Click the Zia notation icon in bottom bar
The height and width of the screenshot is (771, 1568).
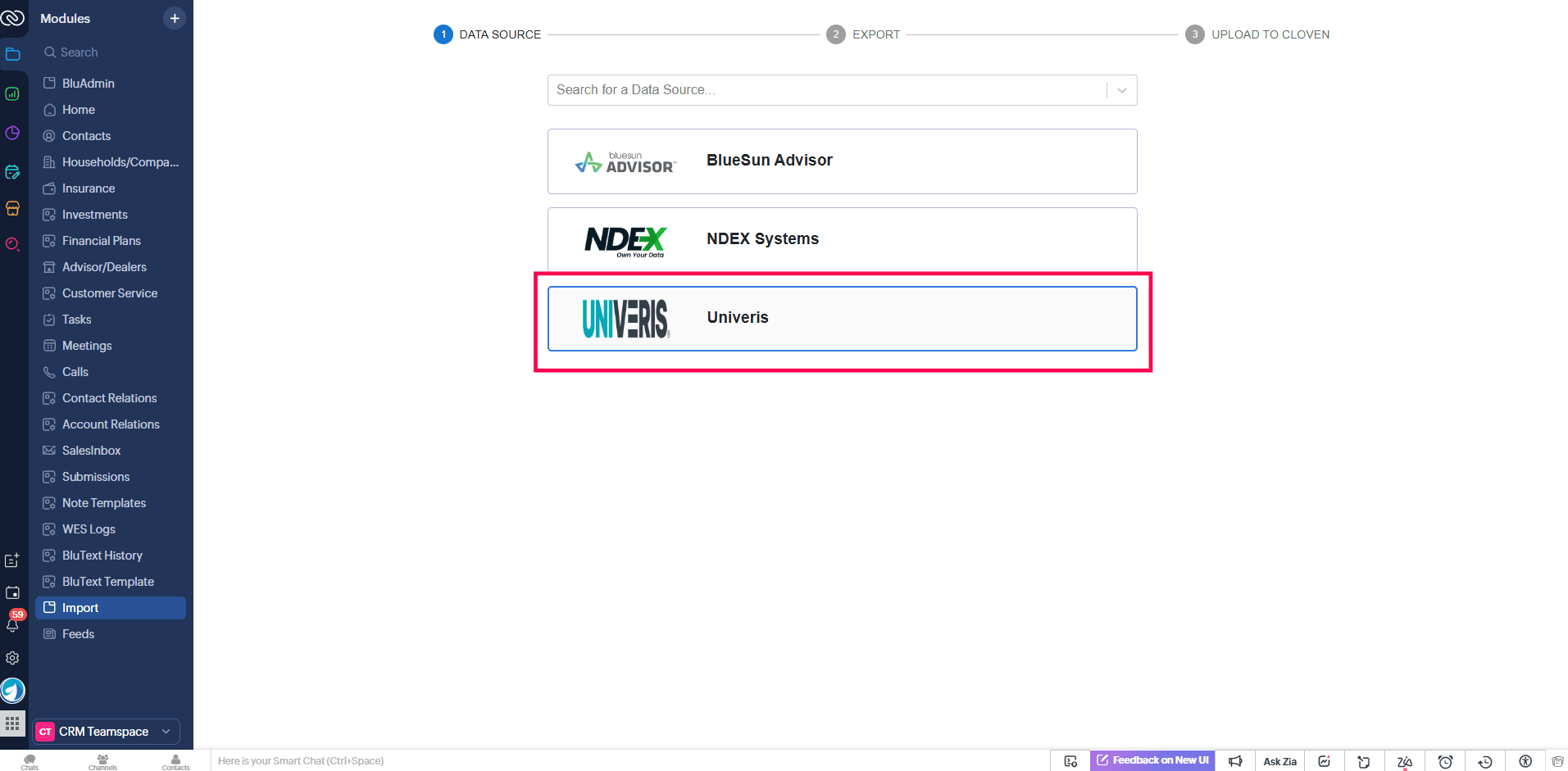click(1405, 761)
